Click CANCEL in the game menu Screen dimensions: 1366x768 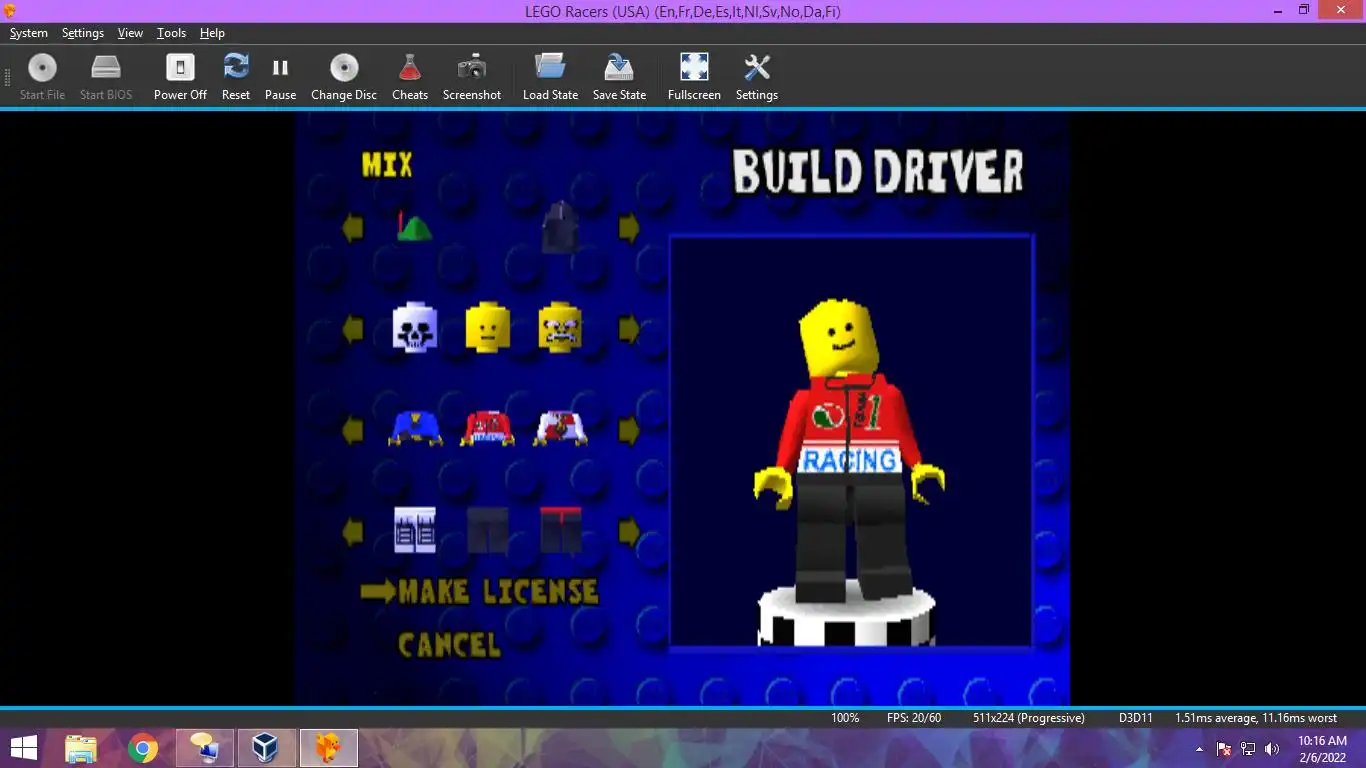[449, 645]
